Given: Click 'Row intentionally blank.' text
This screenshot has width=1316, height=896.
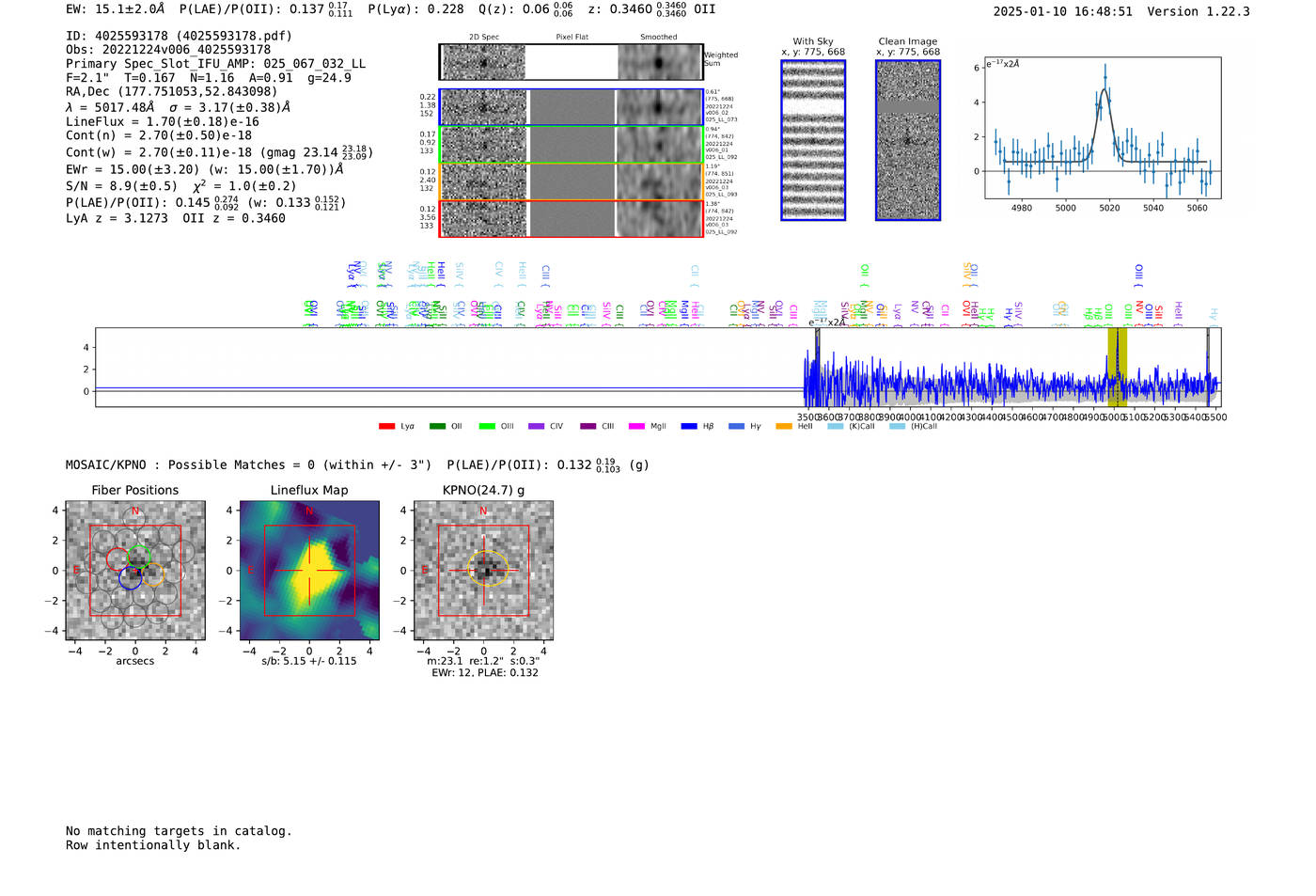Looking at the screenshot, I should [153, 845].
